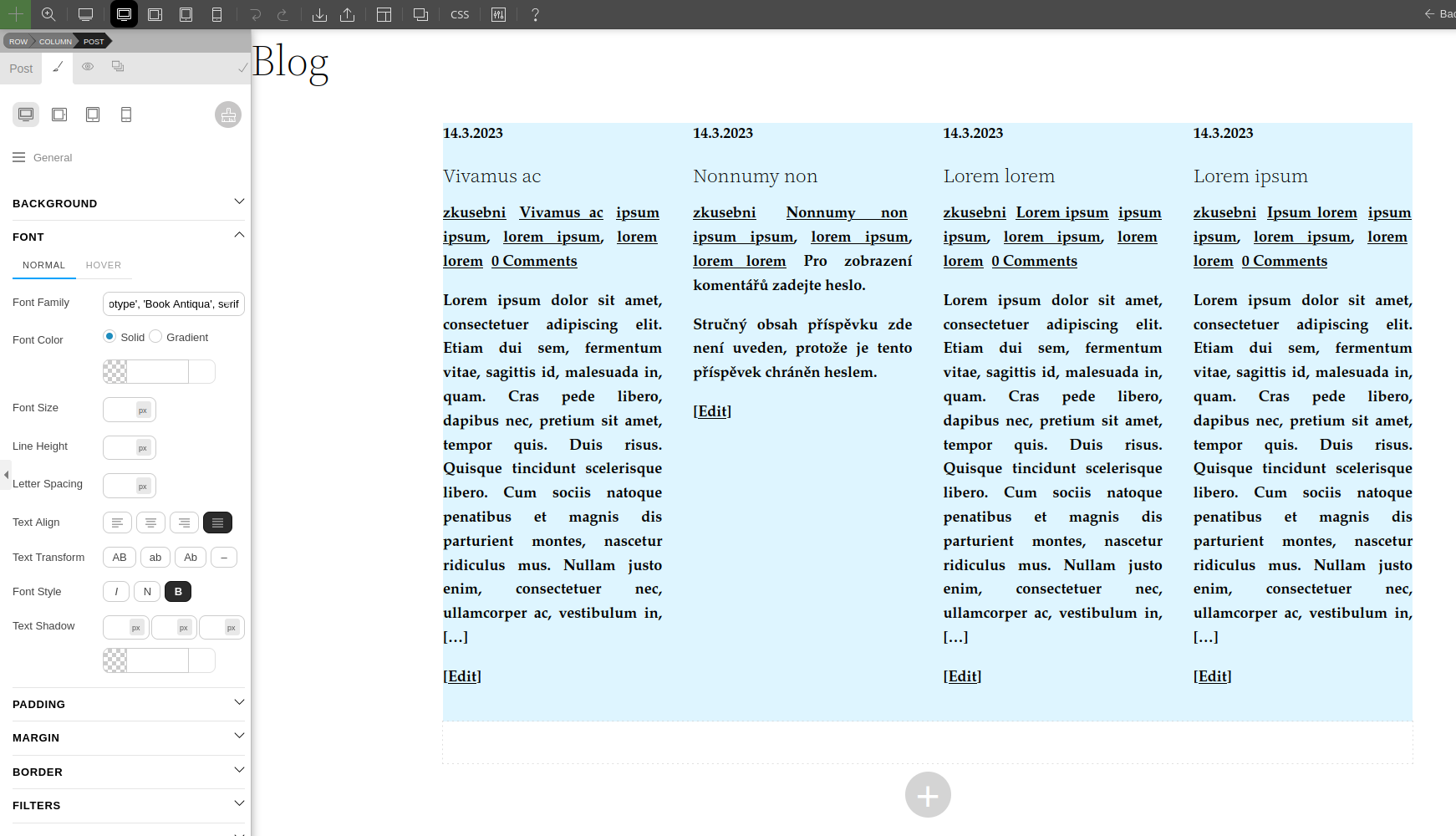Open the Post settings tab
This screenshot has width=1456, height=836.
pos(21,69)
